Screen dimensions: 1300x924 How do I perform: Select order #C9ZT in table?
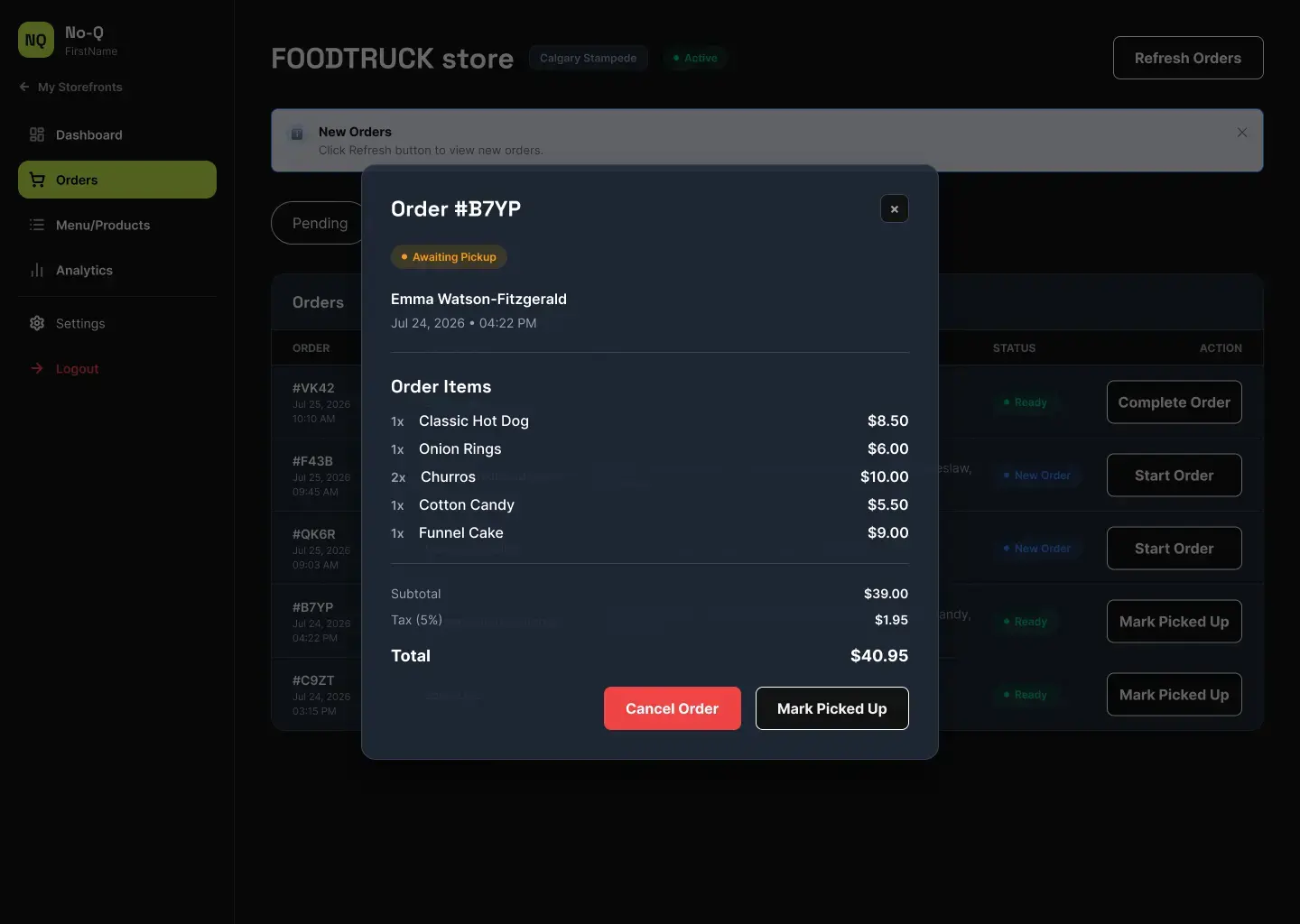coord(313,680)
